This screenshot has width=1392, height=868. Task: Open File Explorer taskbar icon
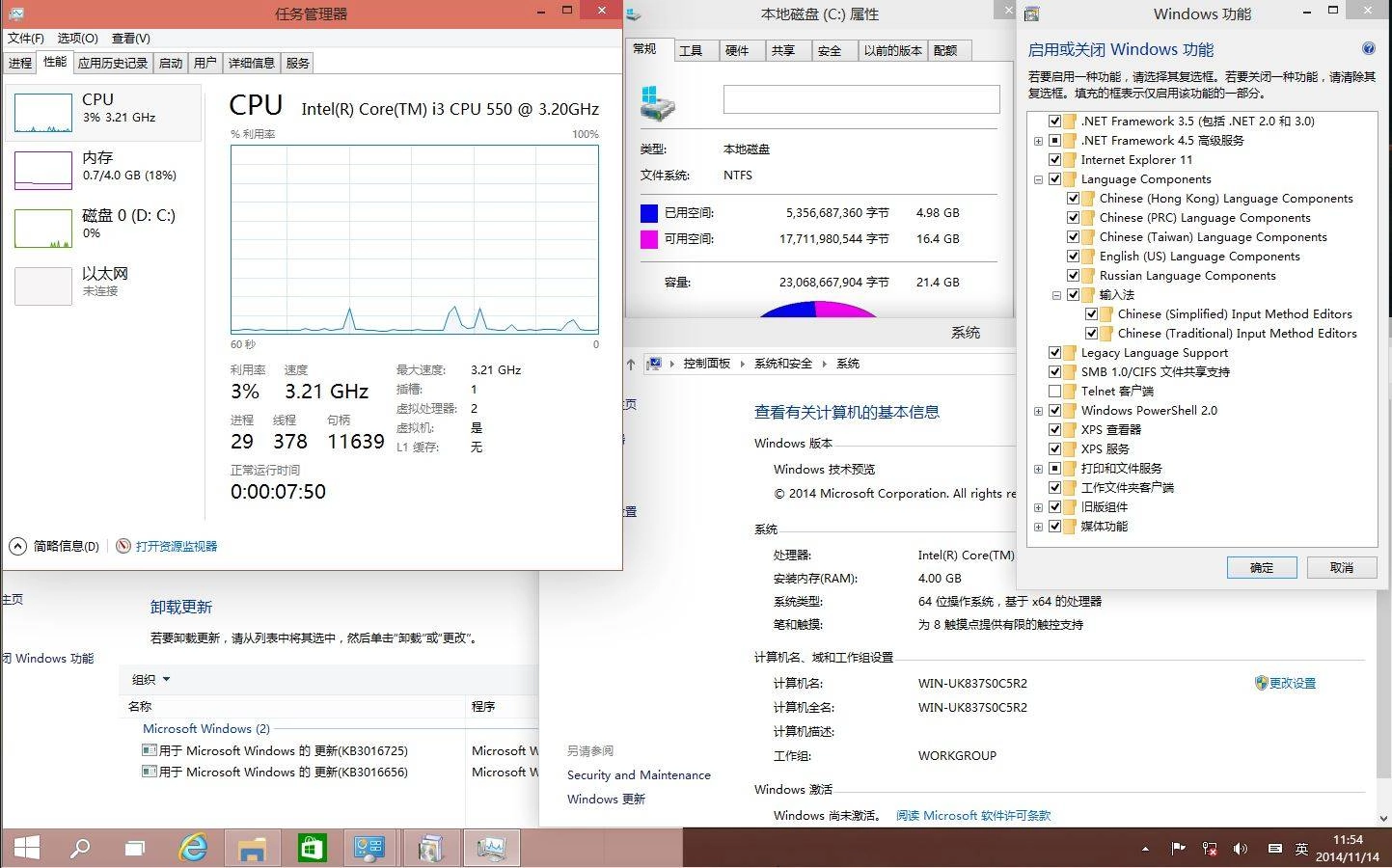[252, 849]
